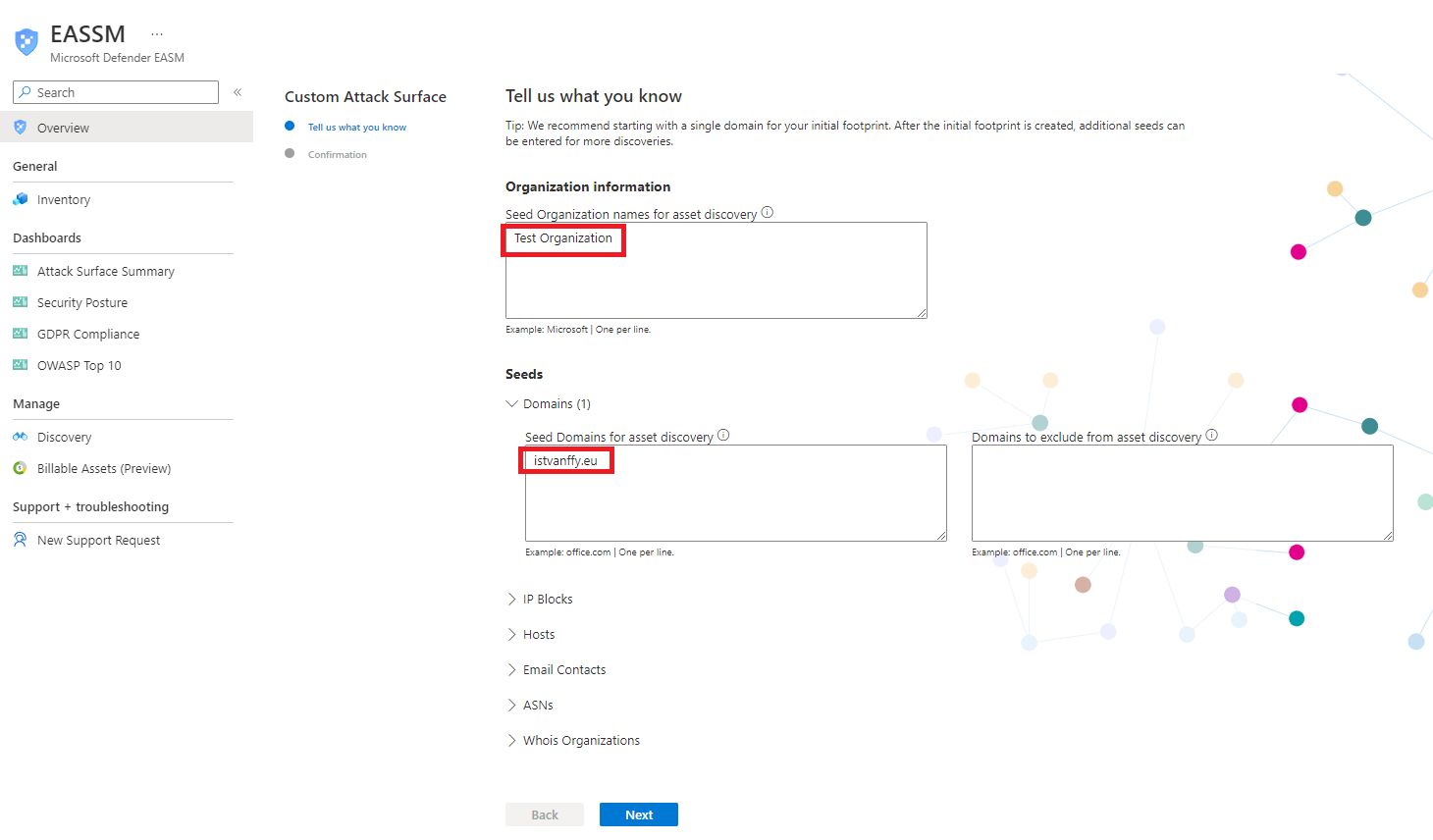The height and width of the screenshot is (840, 1433).
Task: Click the Attack Surface Summary chart icon
Action: pos(20,271)
